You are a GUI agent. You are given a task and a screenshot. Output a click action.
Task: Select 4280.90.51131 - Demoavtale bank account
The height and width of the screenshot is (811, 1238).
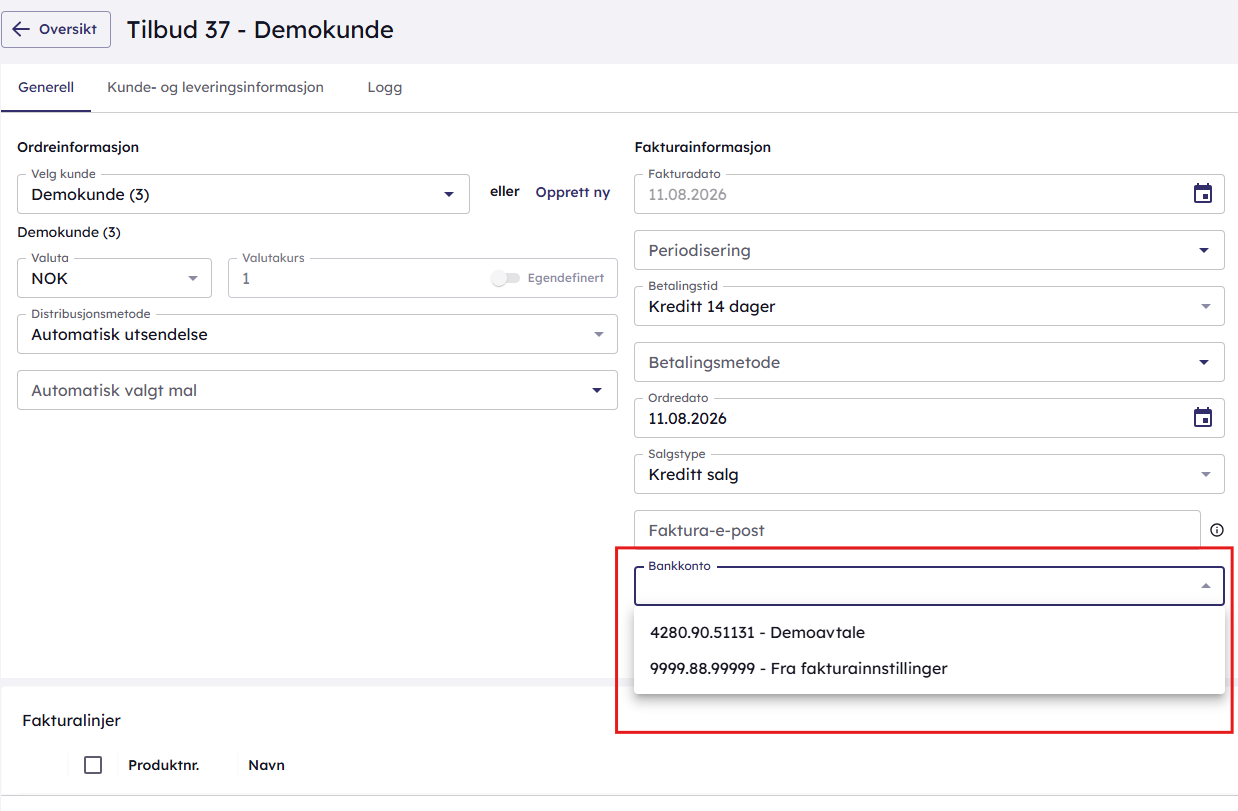tap(929, 632)
